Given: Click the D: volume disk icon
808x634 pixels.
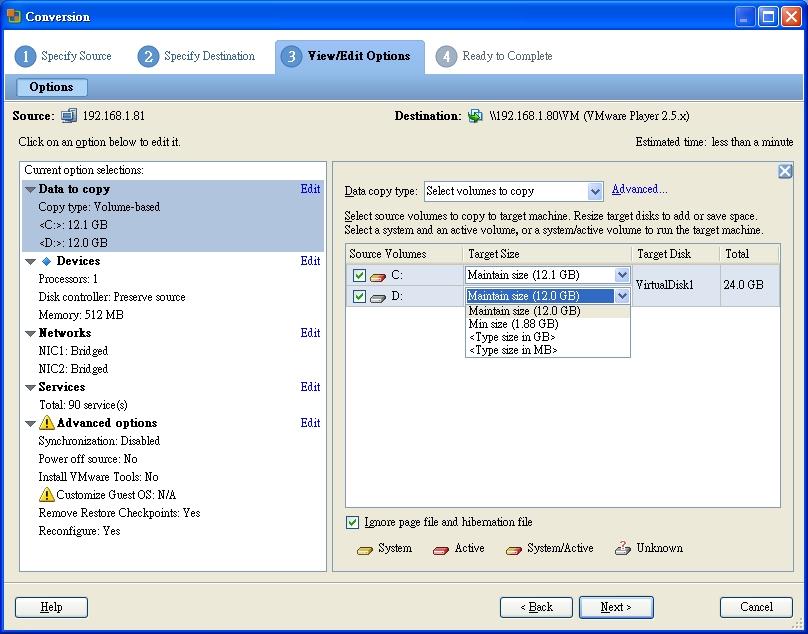Looking at the screenshot, I should tap(378, 297).
